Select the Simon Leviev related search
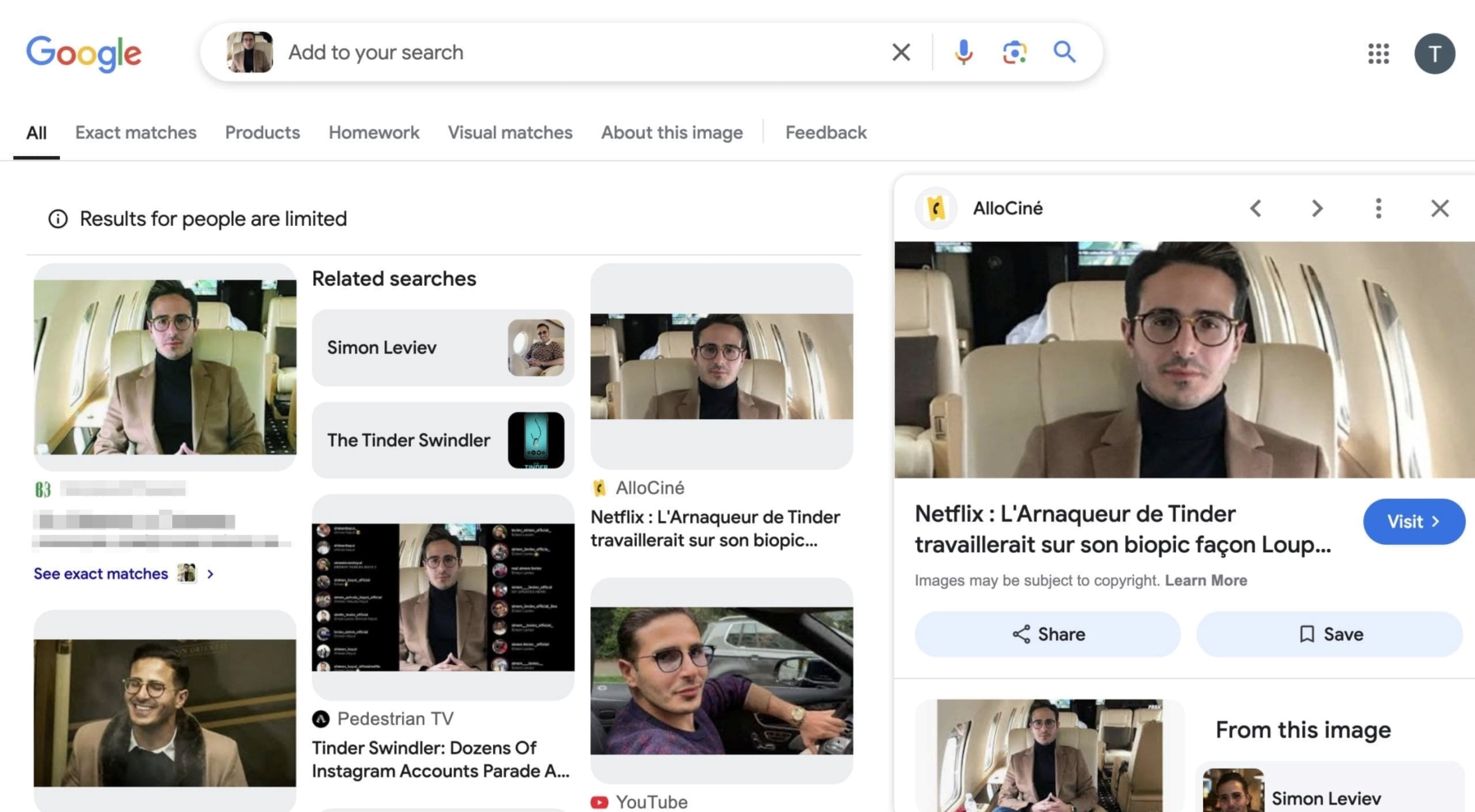 [x=443, y=348]
